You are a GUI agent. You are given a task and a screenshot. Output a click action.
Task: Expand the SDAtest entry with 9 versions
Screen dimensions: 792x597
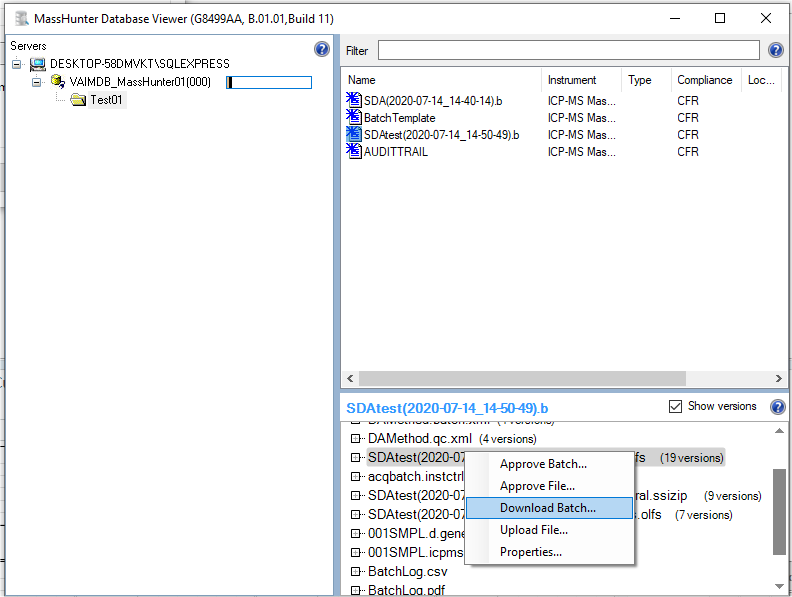click(x=356, y=495)
